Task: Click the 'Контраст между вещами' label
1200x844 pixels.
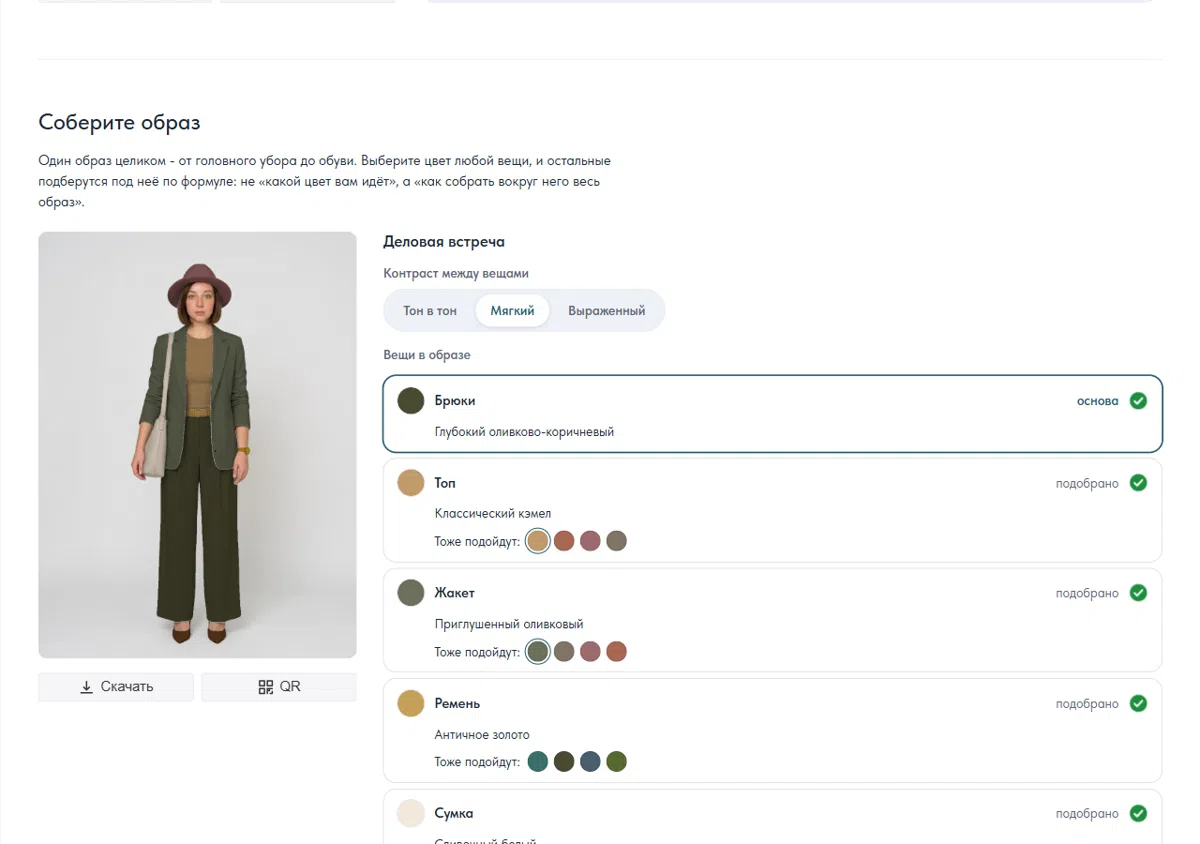Action: [456, 273]
